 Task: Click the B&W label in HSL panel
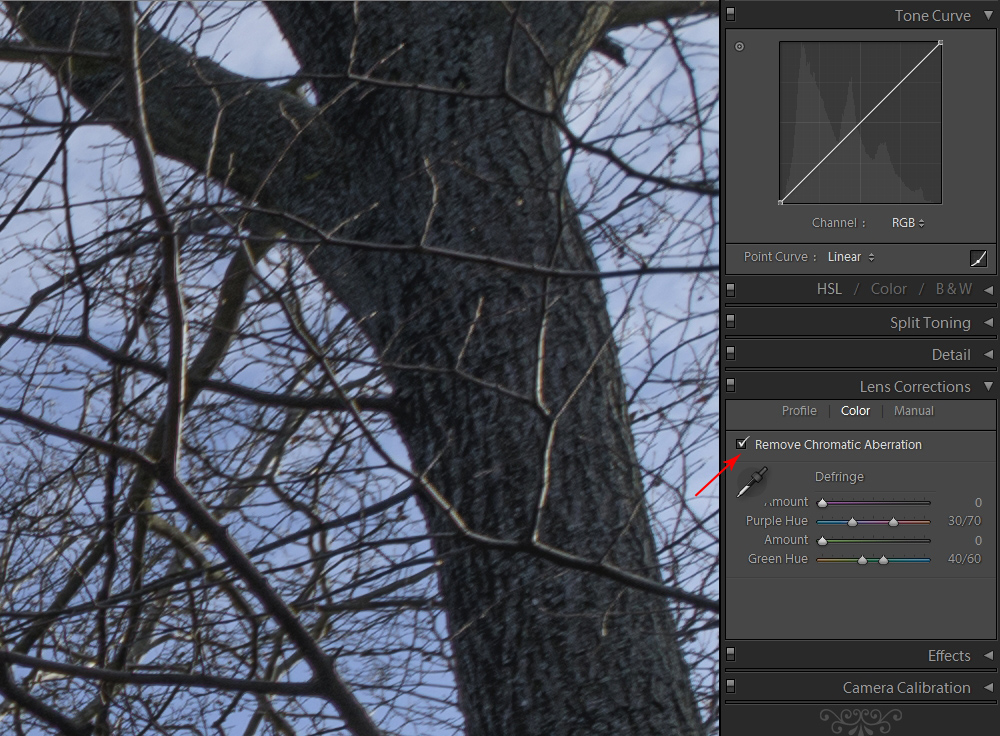(952, 289)
